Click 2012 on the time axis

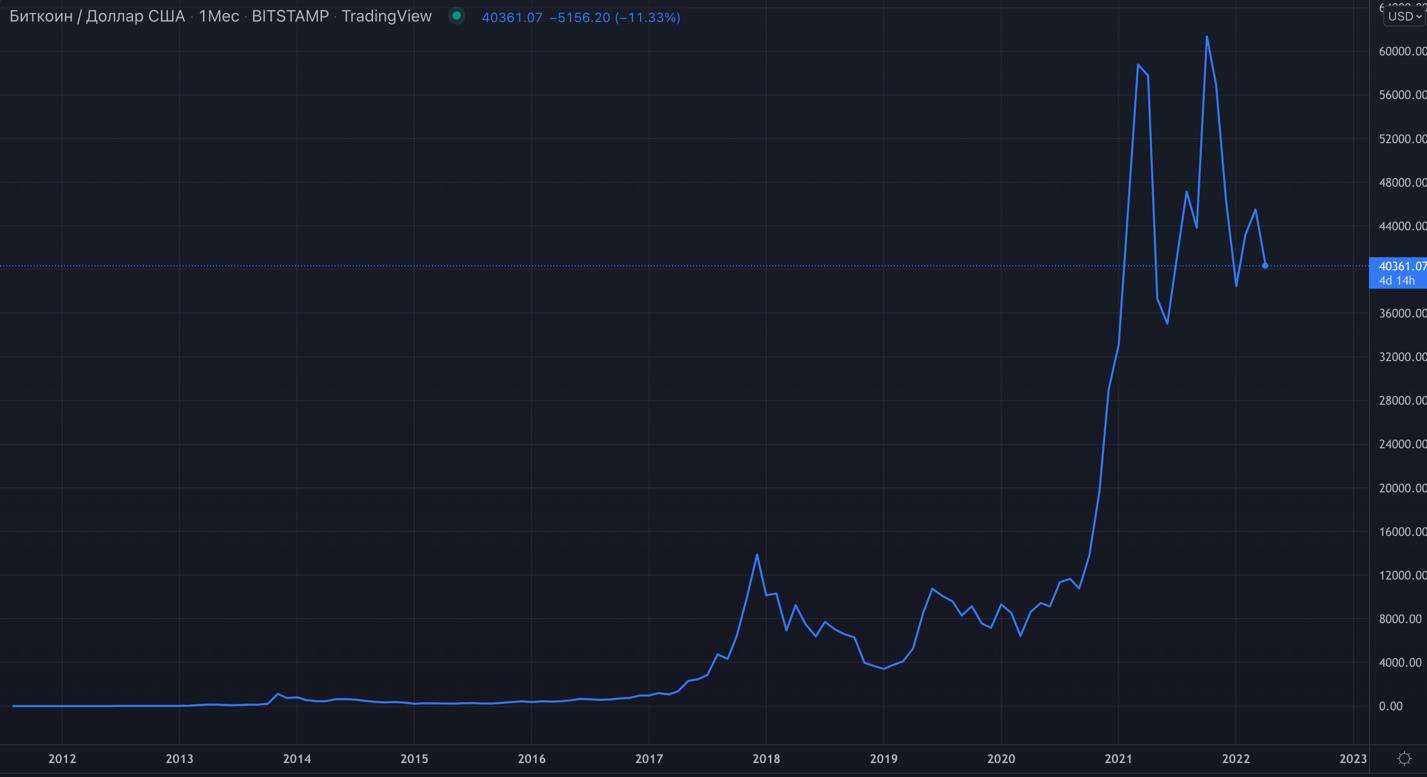tap(62, 759)
